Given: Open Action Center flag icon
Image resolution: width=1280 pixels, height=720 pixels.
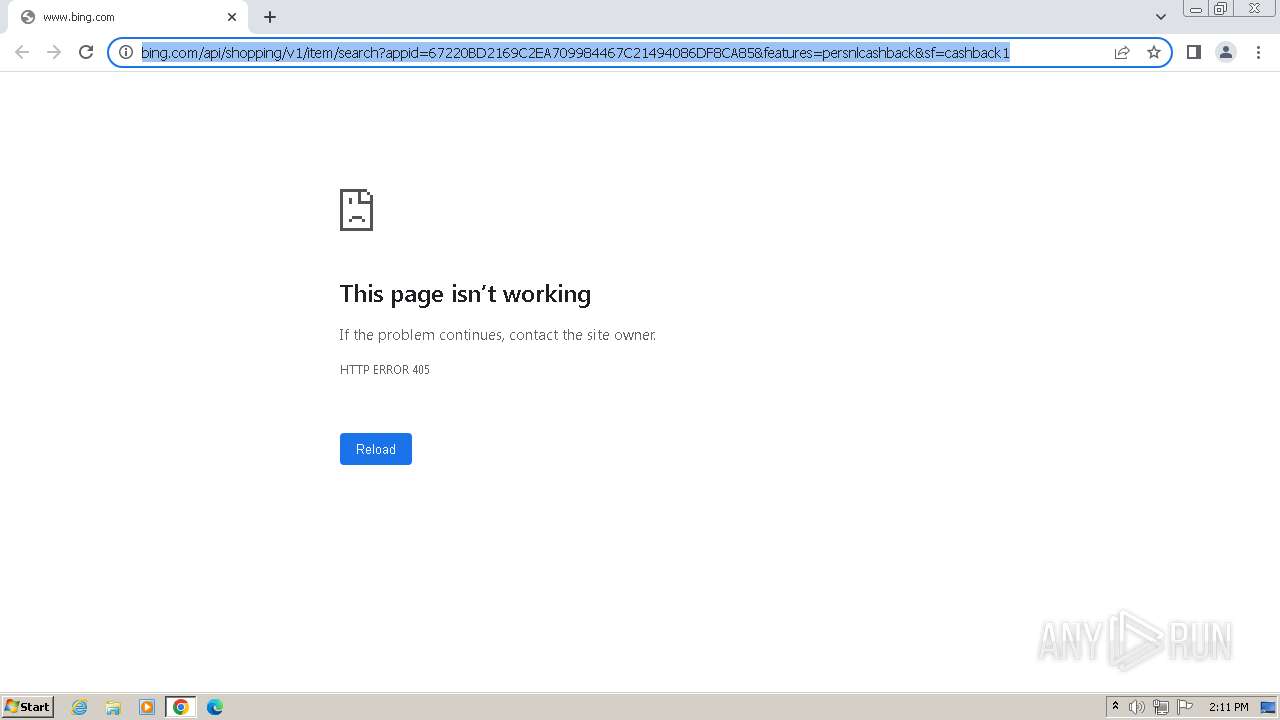Looking at the screenshot, I should tap(1185, 707).
